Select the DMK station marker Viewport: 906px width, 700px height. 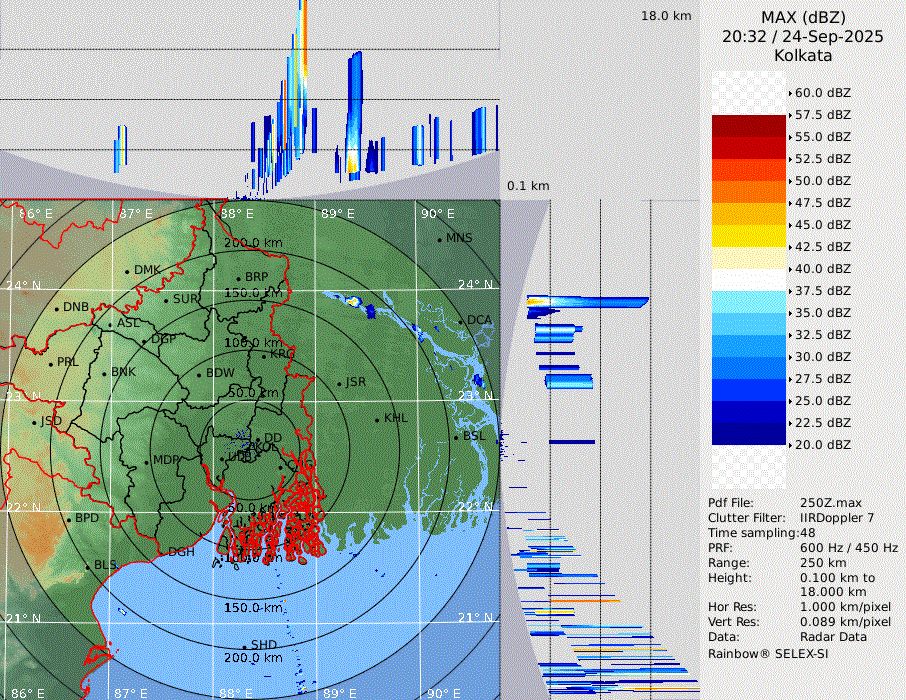tap(127, 271)
